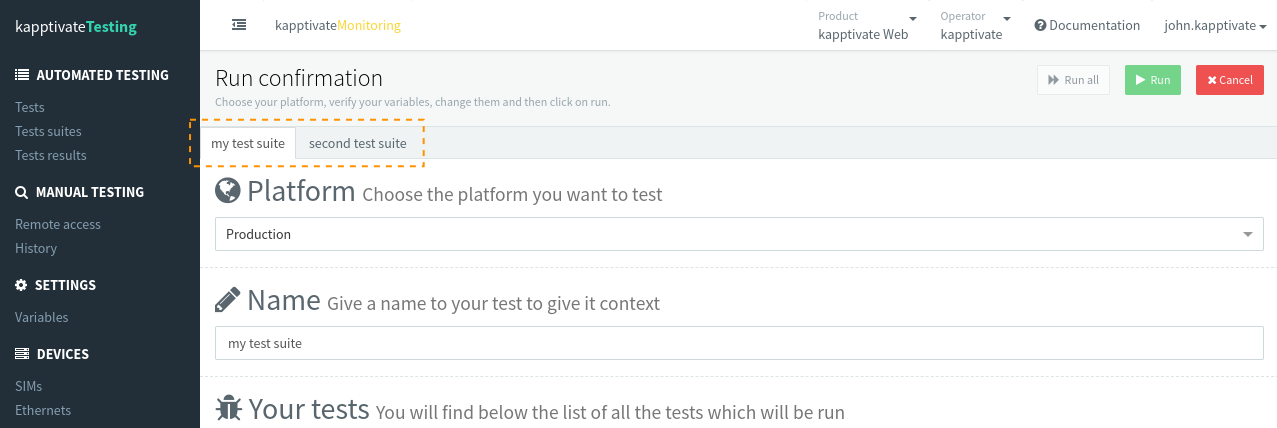Open the Product dropdown
1277x428 pixels.
[868, 26]
